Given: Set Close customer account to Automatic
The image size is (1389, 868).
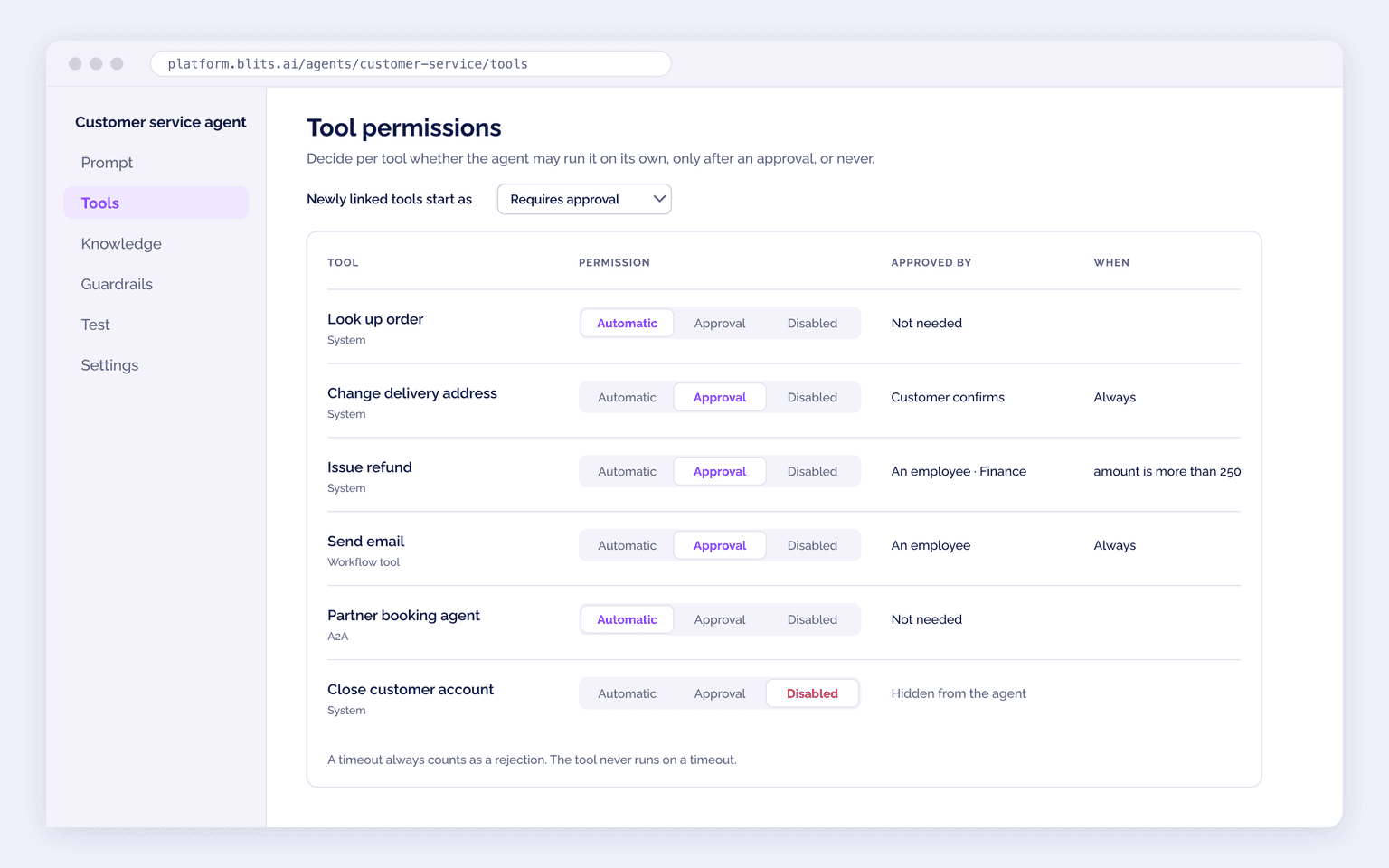Looking at the screenshot, I should point(627,693).
